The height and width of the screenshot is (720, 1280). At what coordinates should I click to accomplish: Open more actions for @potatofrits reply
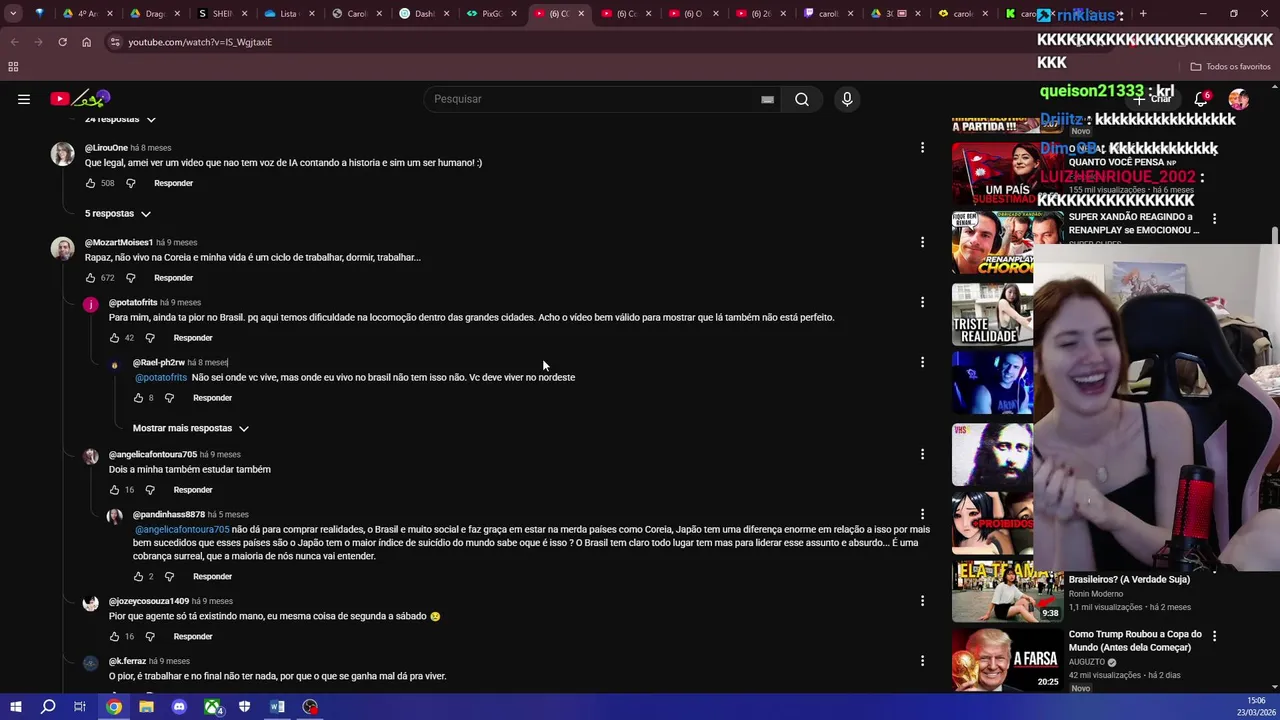[922, 302]
